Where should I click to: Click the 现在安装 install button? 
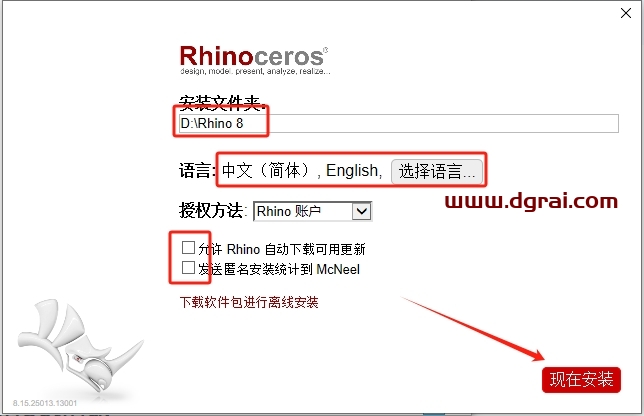tap(581, 379)
